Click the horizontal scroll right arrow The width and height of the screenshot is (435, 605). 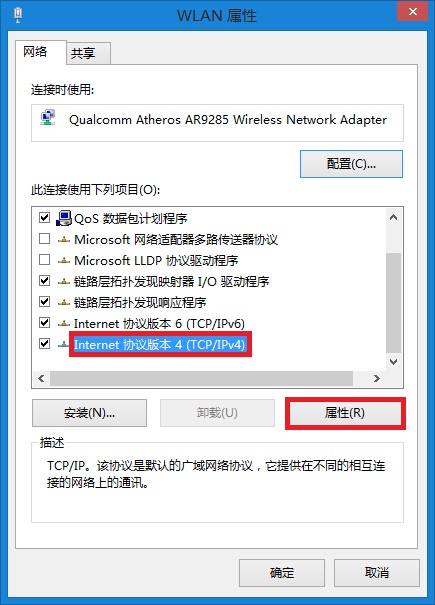[x=377, y=379]
